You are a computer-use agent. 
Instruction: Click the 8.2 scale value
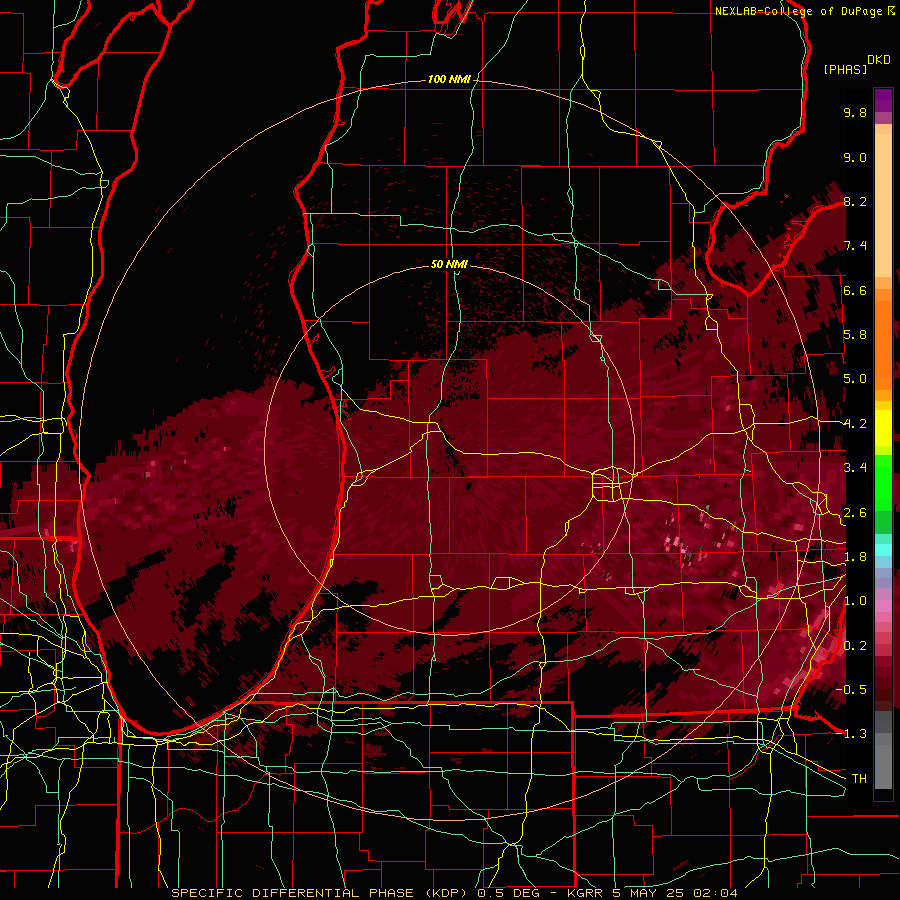coord(855,201)
